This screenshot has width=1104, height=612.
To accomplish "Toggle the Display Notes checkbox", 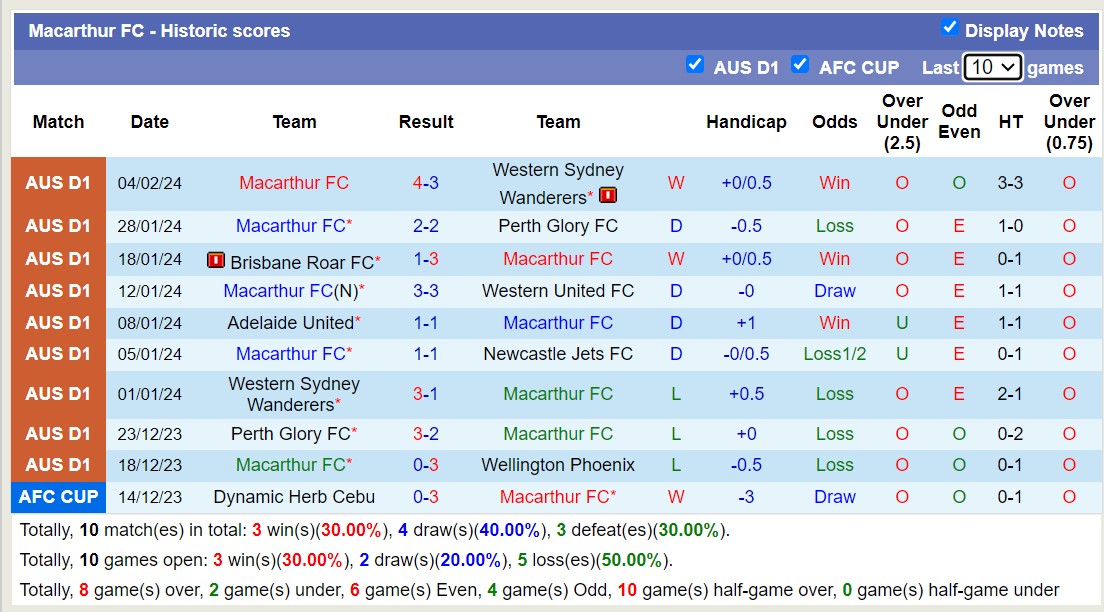I will point(950,28).
